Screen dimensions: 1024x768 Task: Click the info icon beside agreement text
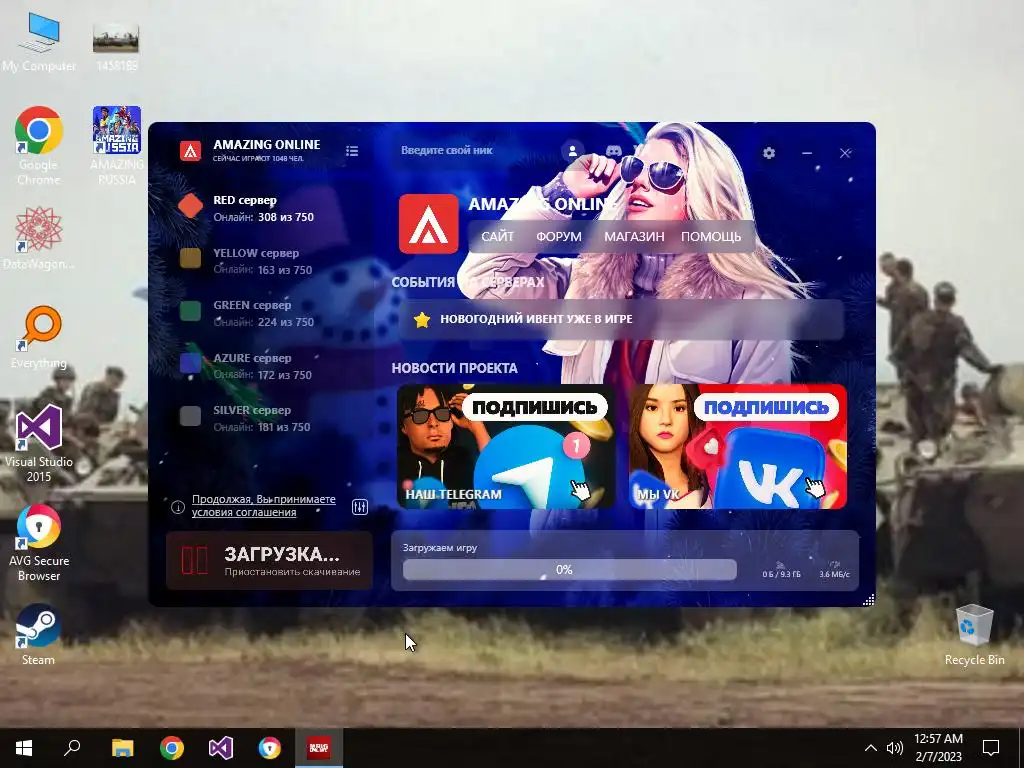point(178,507)
